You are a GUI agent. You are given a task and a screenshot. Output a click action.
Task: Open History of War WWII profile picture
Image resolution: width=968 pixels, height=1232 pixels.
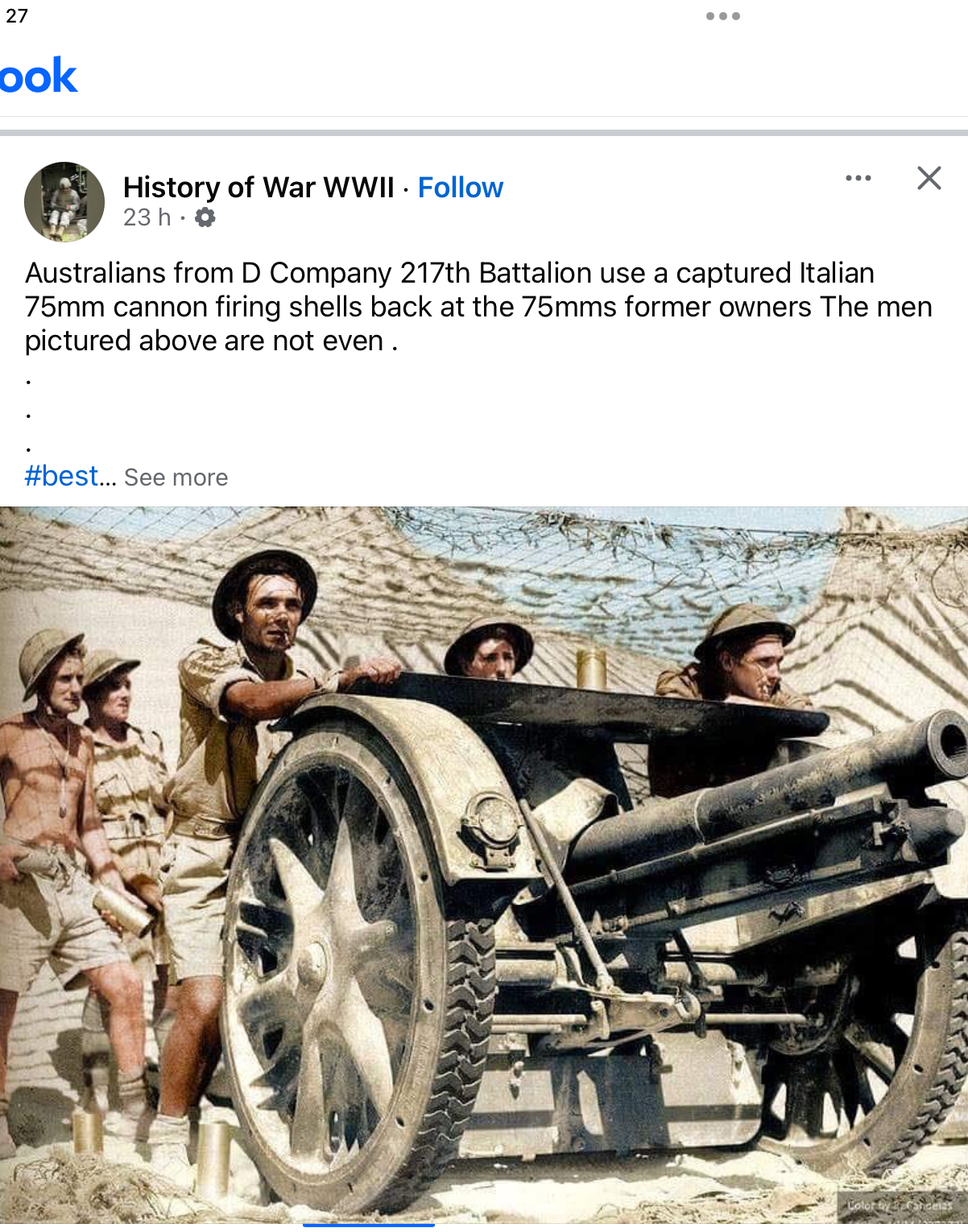64,202
